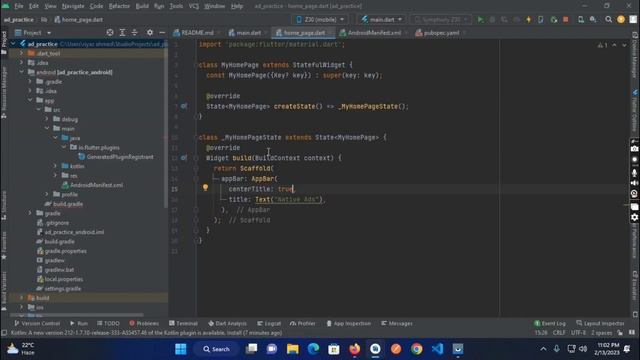This screenshot has height=360, width=640.
Task: Click the debug bug icon in toolbar
Action: pos(492,19)
